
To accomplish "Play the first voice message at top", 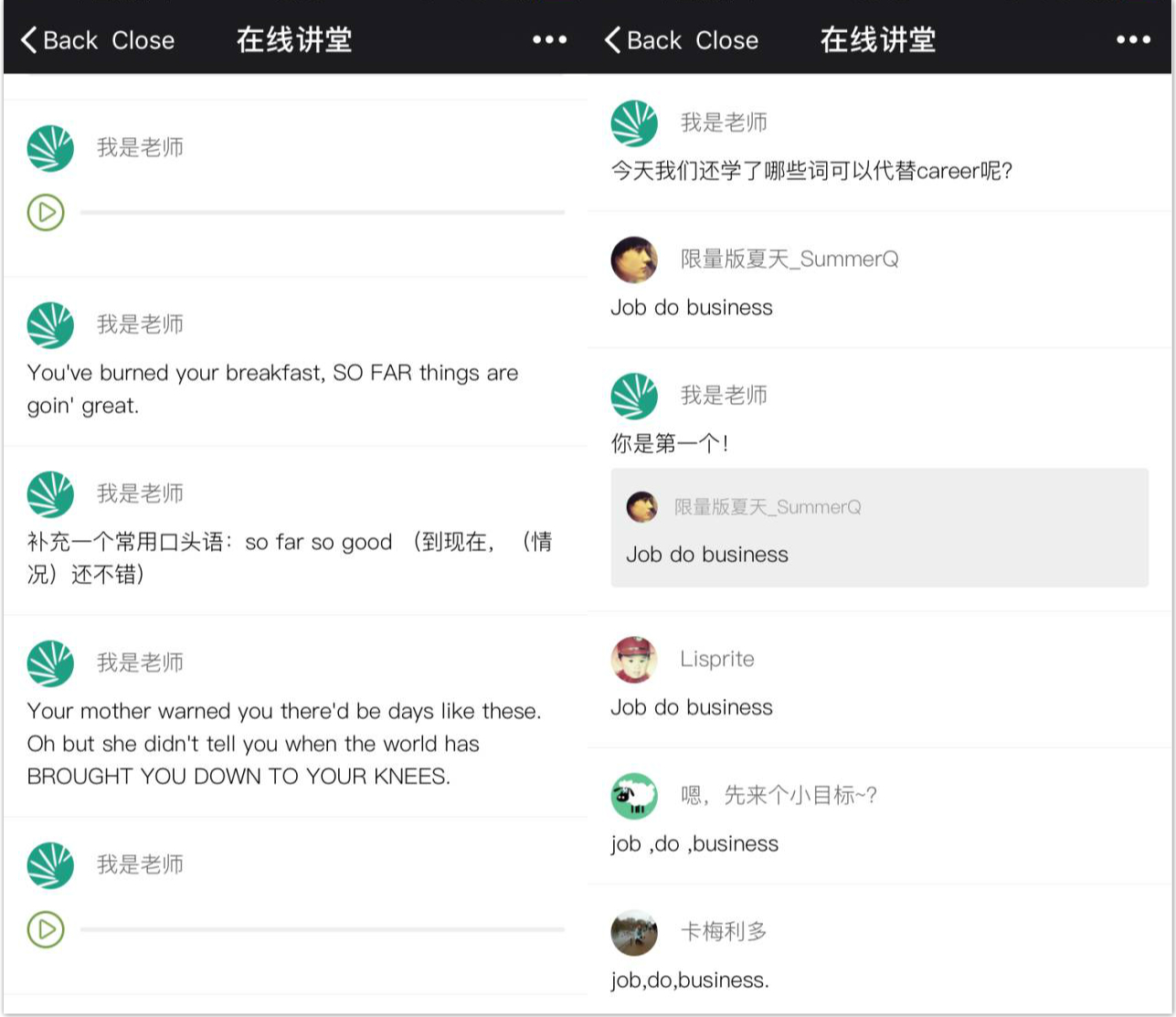I will tap(46, 213).
